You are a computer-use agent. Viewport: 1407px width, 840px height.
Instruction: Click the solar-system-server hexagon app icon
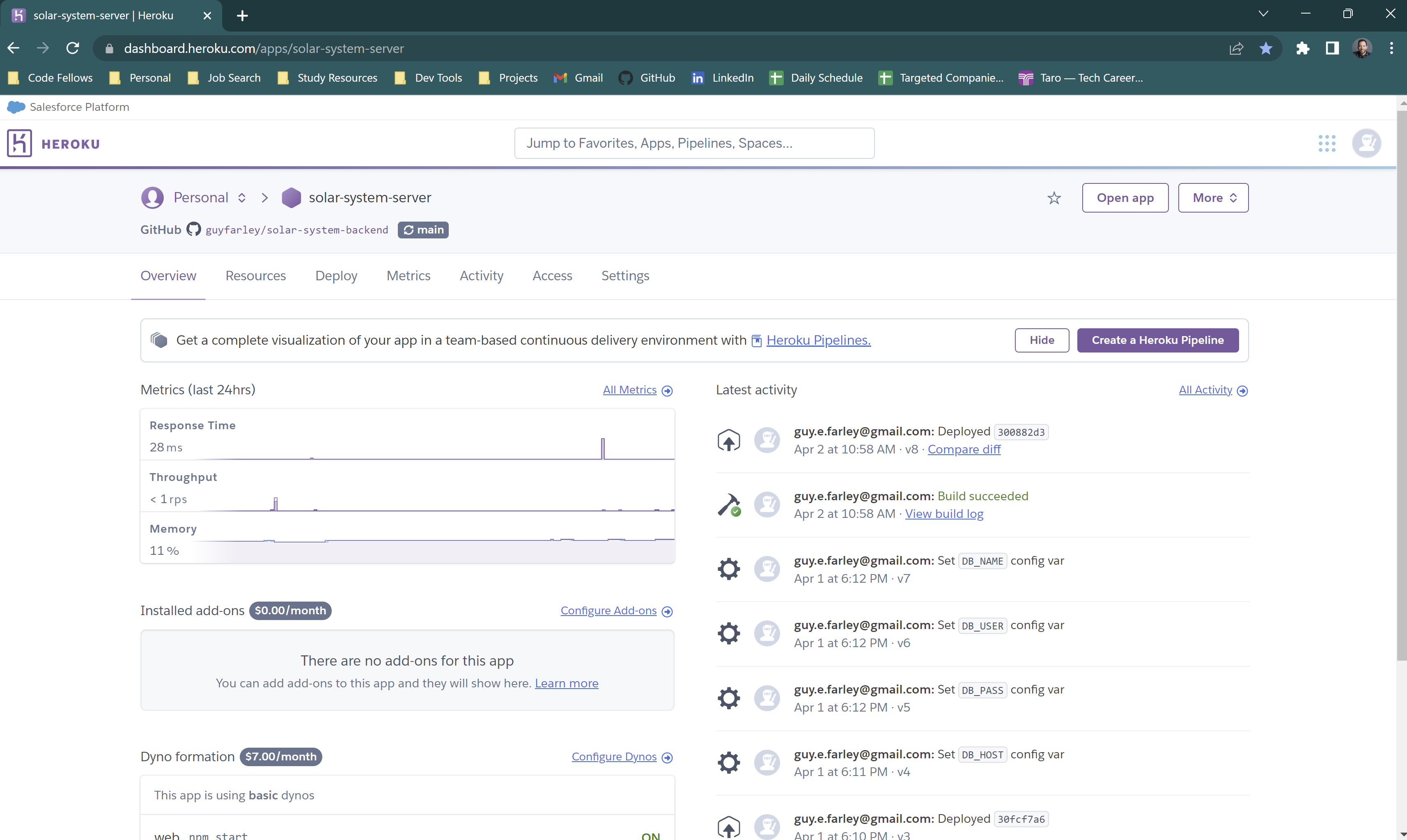tap(291, 197)
